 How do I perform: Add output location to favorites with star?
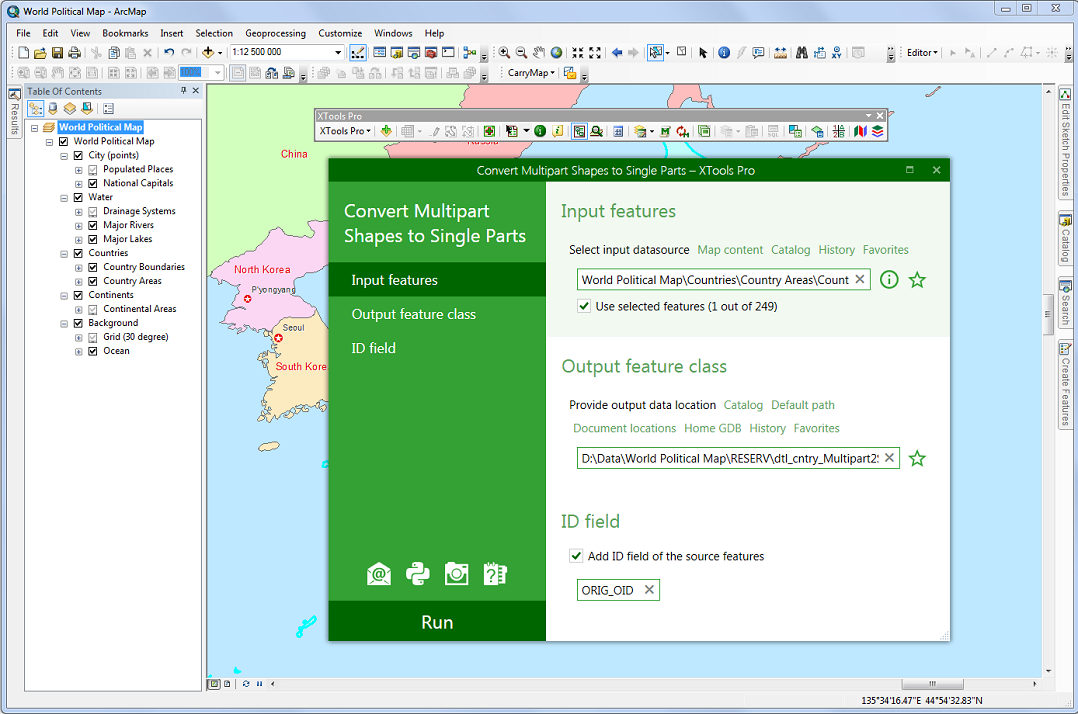[917, 458]
